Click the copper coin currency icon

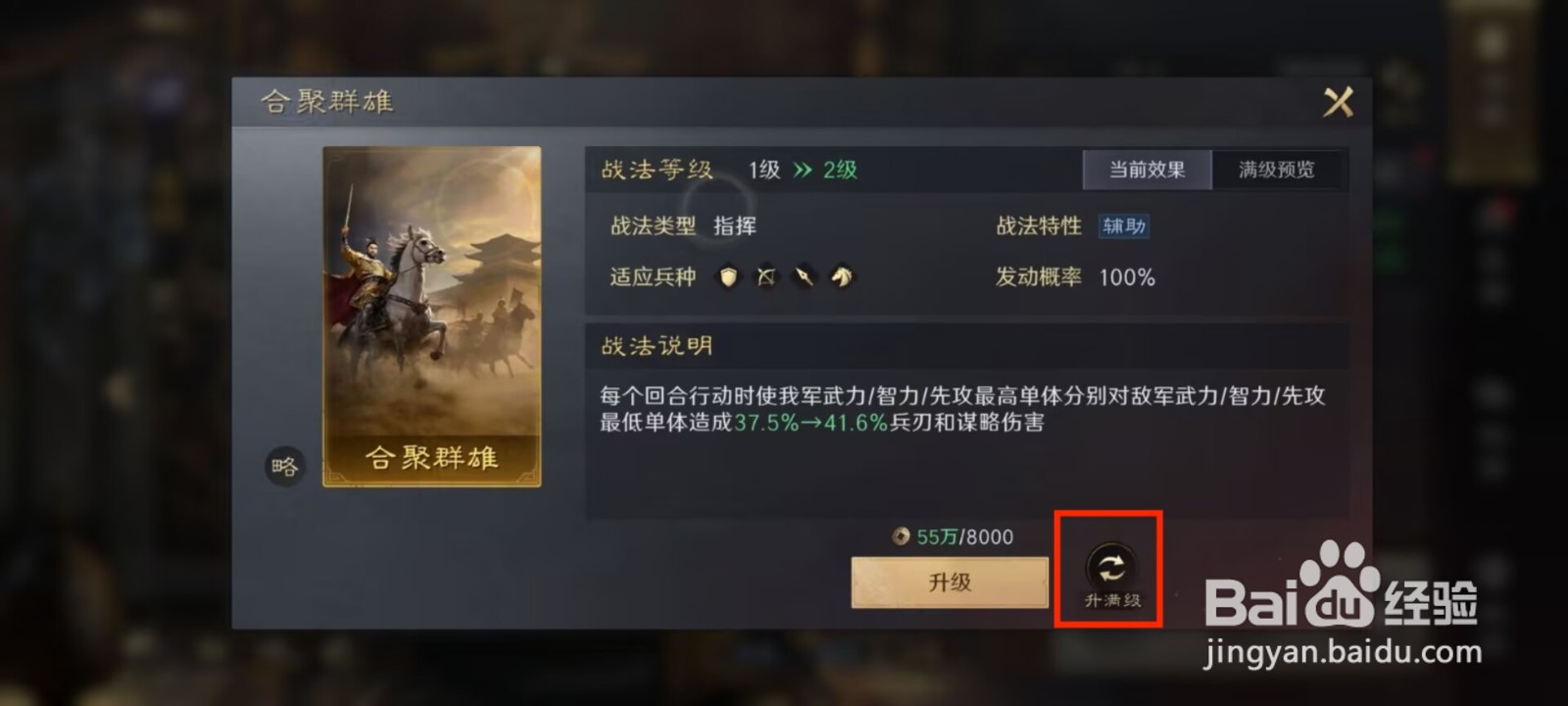tap(901, 536)
